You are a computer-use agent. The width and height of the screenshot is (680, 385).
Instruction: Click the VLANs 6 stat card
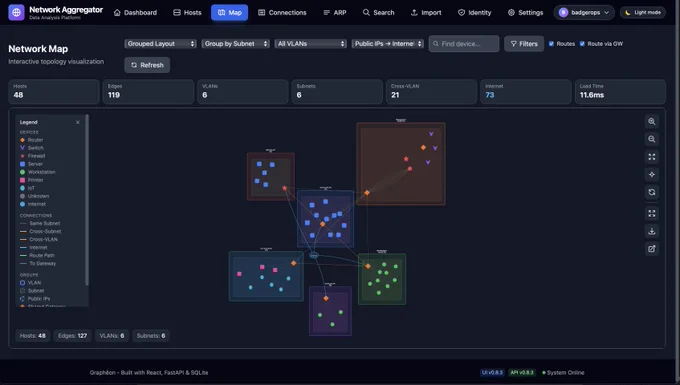[x=243, y=91]
